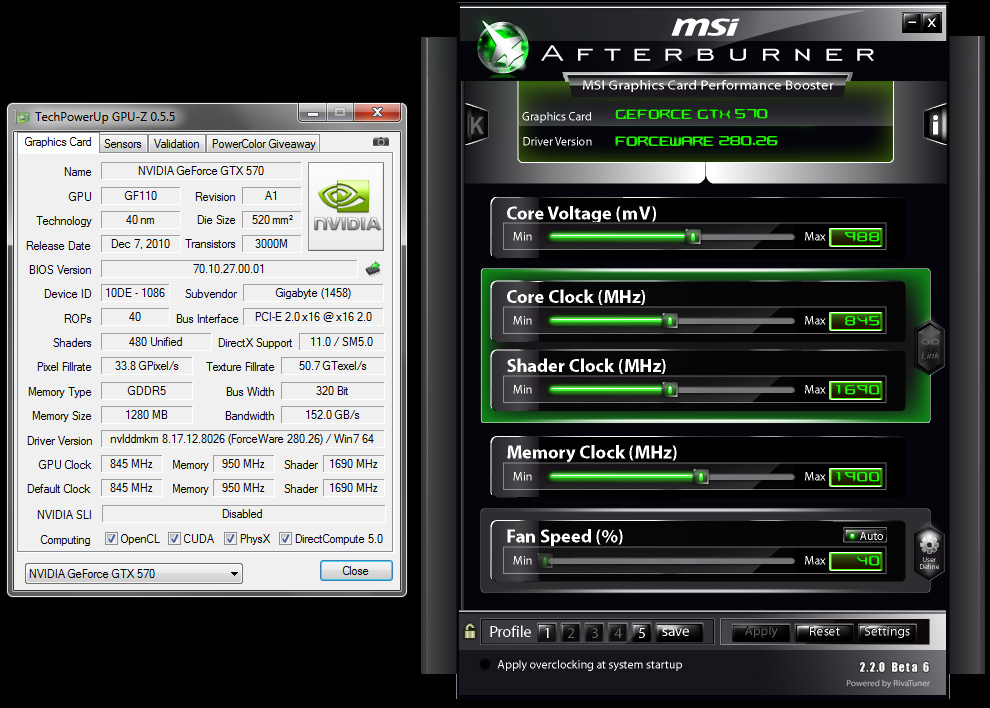Click the GPU-Z title bar app icon

(x=23, y=117)
